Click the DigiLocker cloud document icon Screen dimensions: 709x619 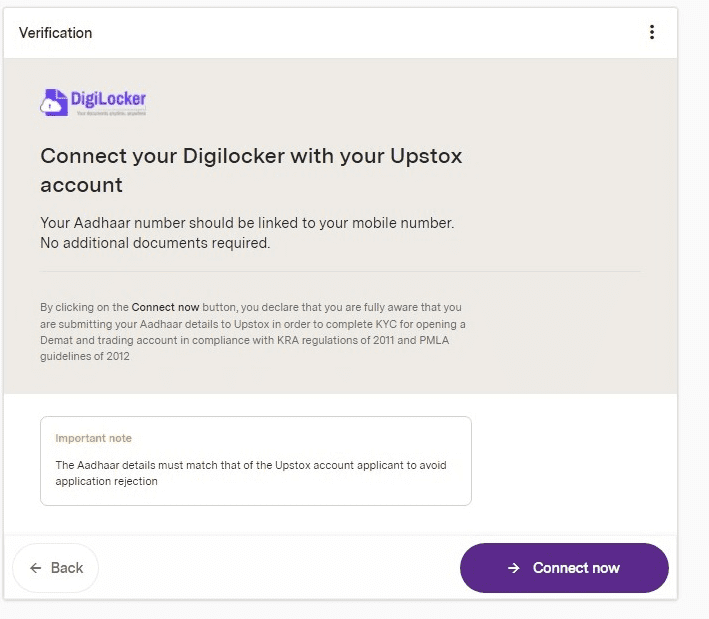(x=54, y=103)
